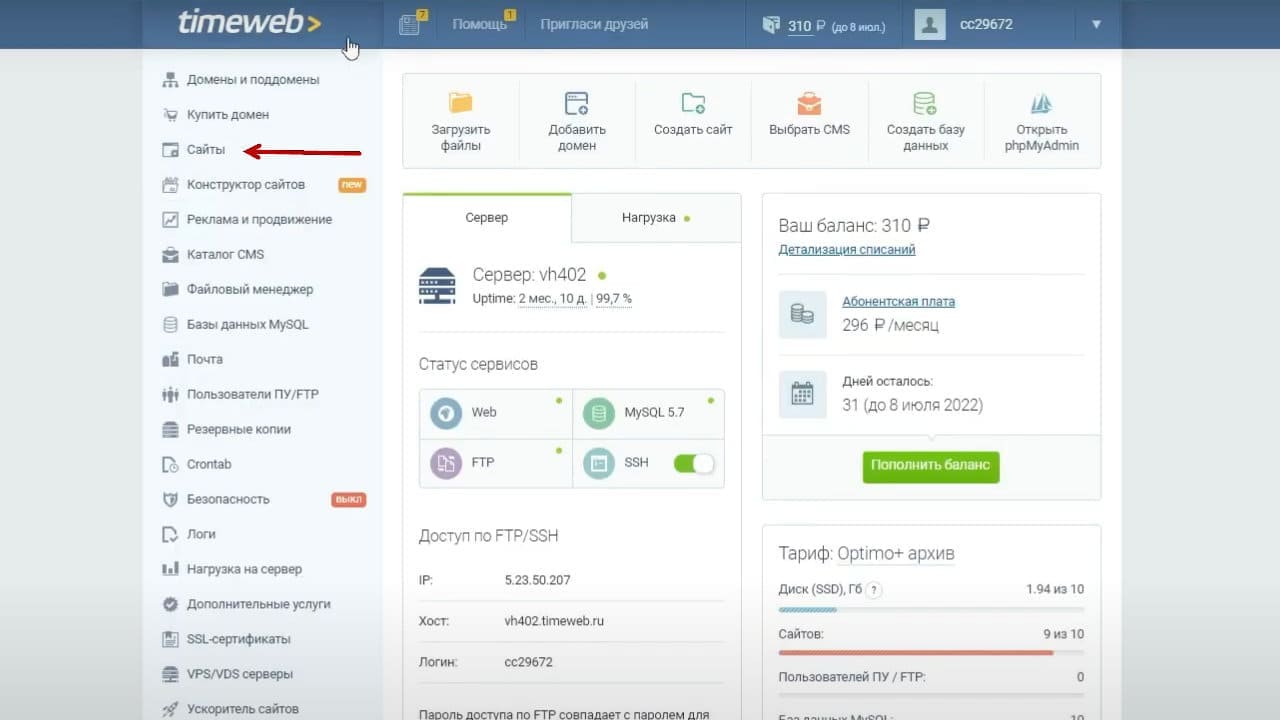Click the IP address 5.23.50.207

(x=538, y=580)
